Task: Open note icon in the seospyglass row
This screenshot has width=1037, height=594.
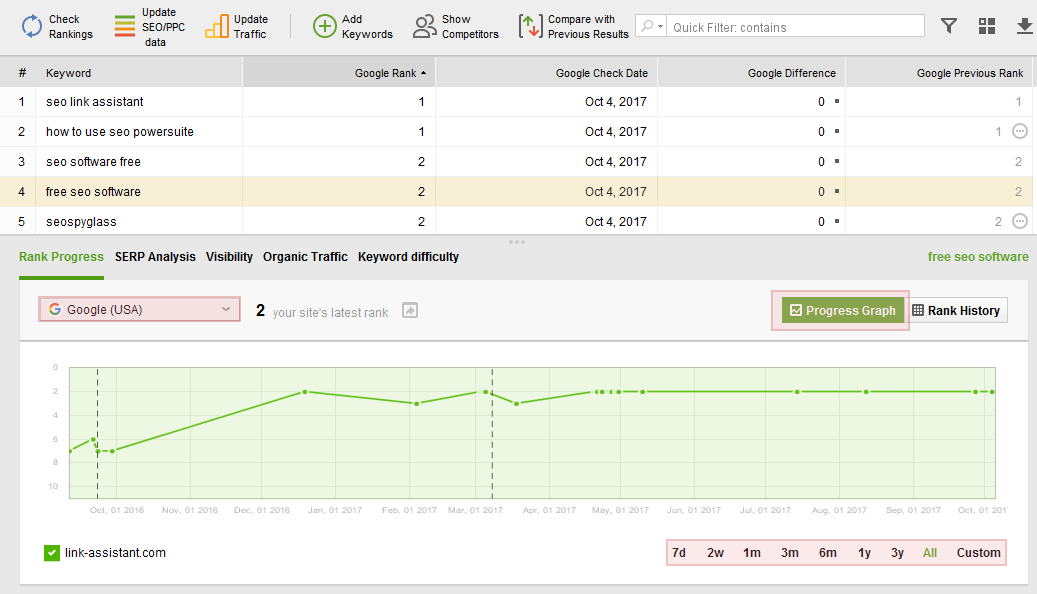Action: (1020, 221)
